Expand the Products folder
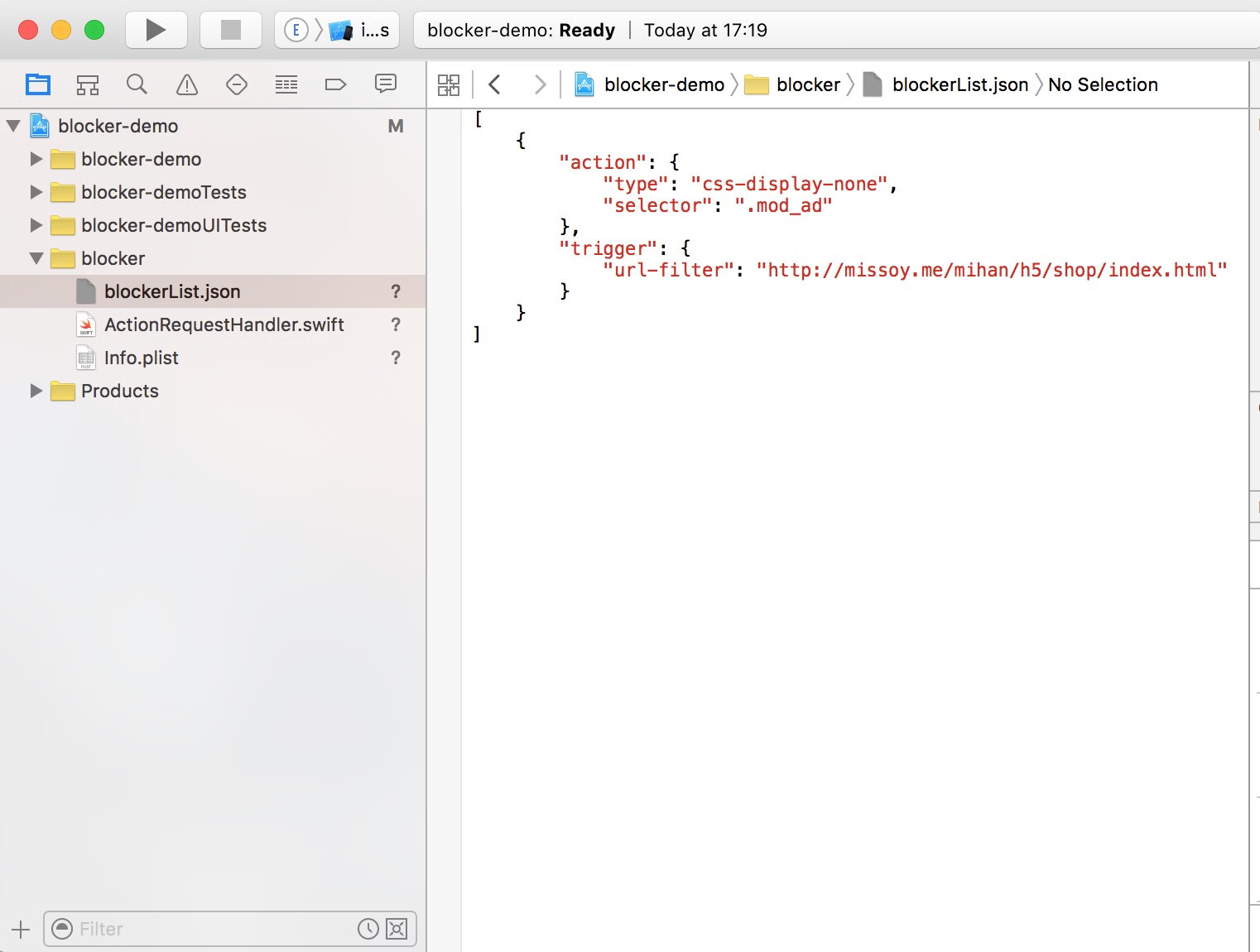 36,391
